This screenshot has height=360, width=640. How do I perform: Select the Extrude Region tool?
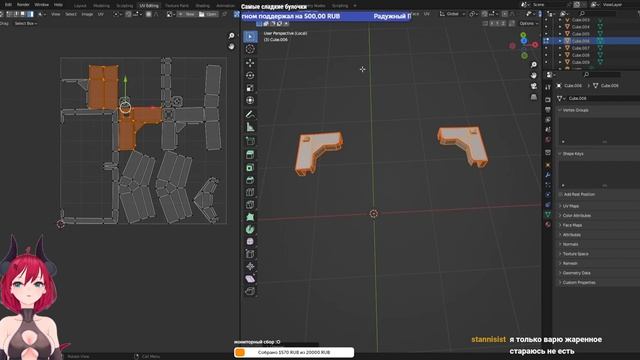coord(250,154)
